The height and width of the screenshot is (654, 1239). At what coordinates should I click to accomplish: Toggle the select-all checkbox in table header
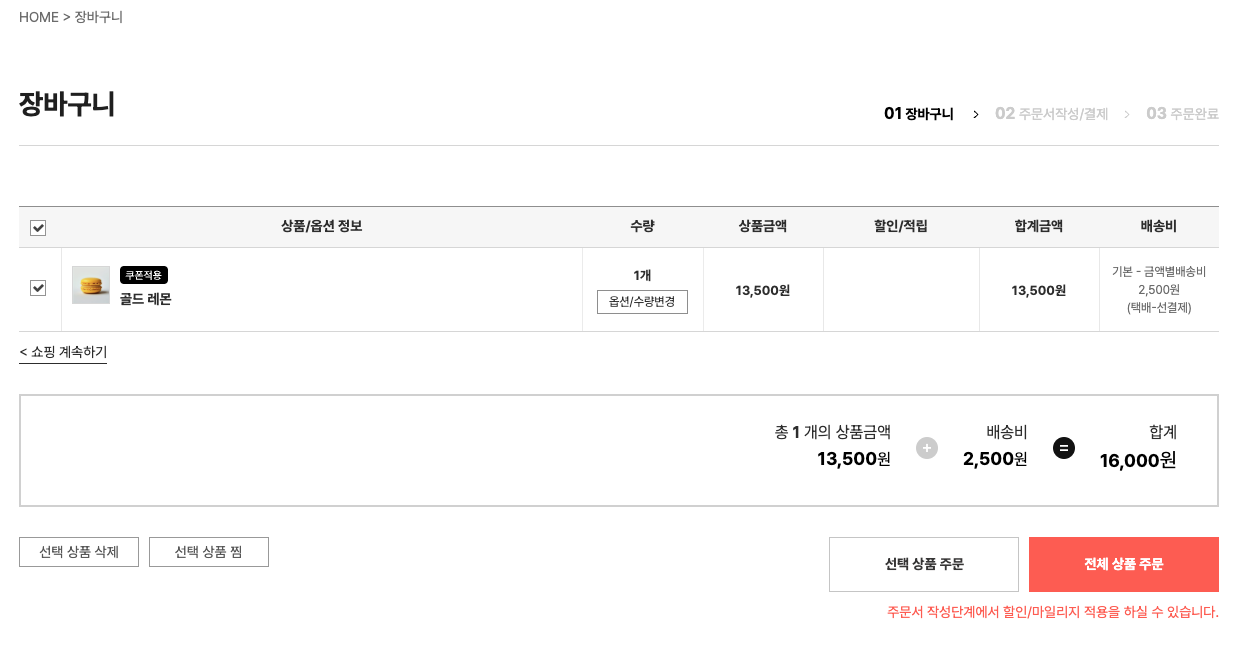point(37,228)
